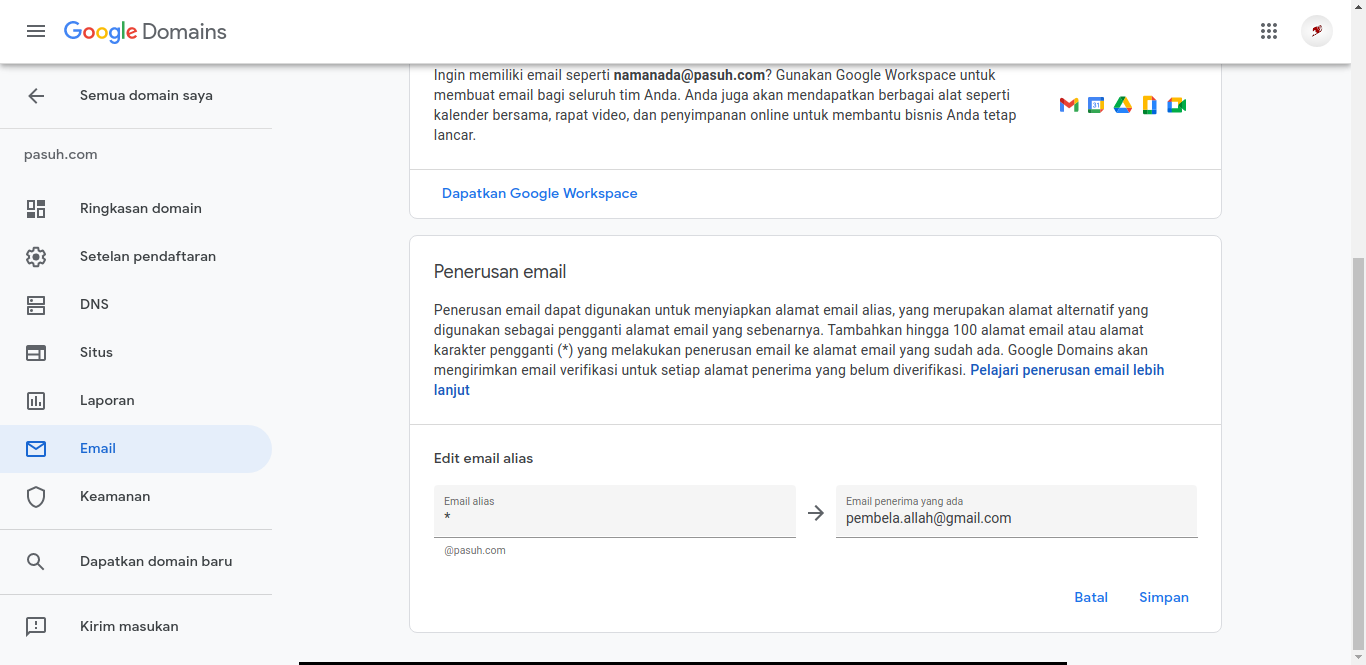Click the account profile avatar
1366x665 pixels.
[x=1316, y=31]
